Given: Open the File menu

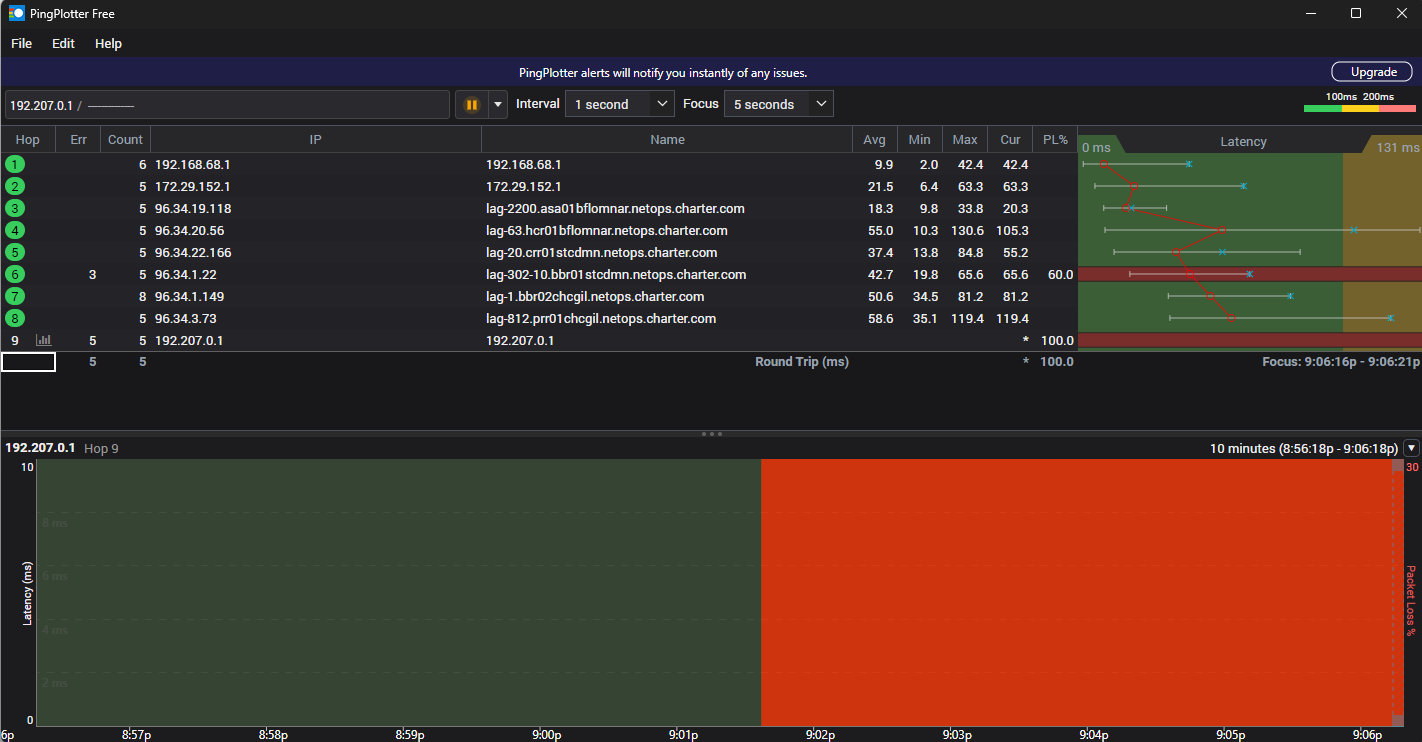Looking at the screenshot, I should tap(22, 43).
